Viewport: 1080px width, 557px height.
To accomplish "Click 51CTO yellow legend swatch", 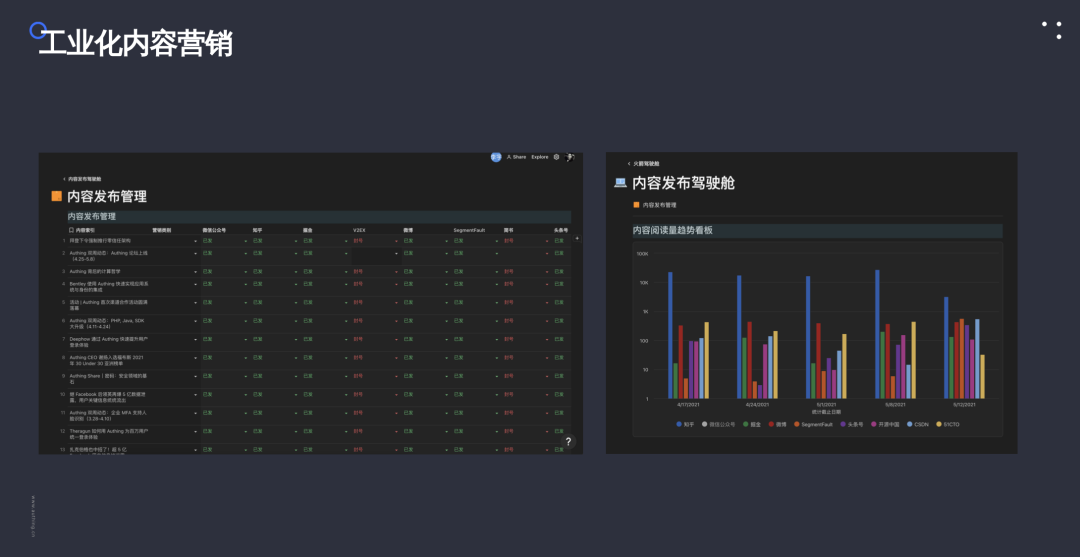I will click(x=939, y=424).
